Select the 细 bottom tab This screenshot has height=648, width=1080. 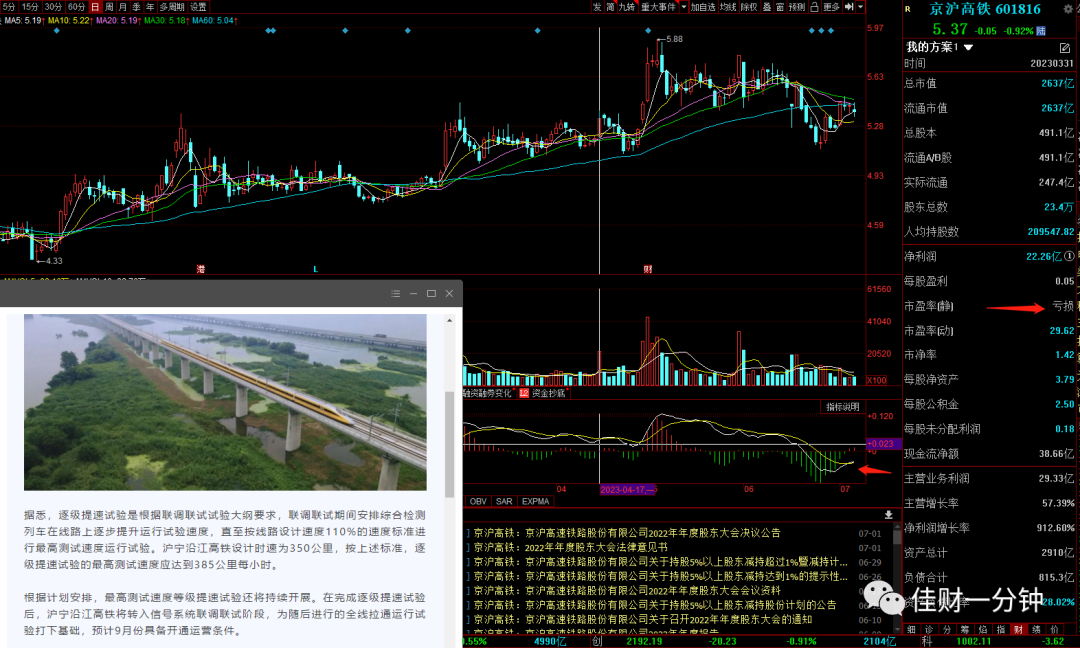(x=911, y=629)
